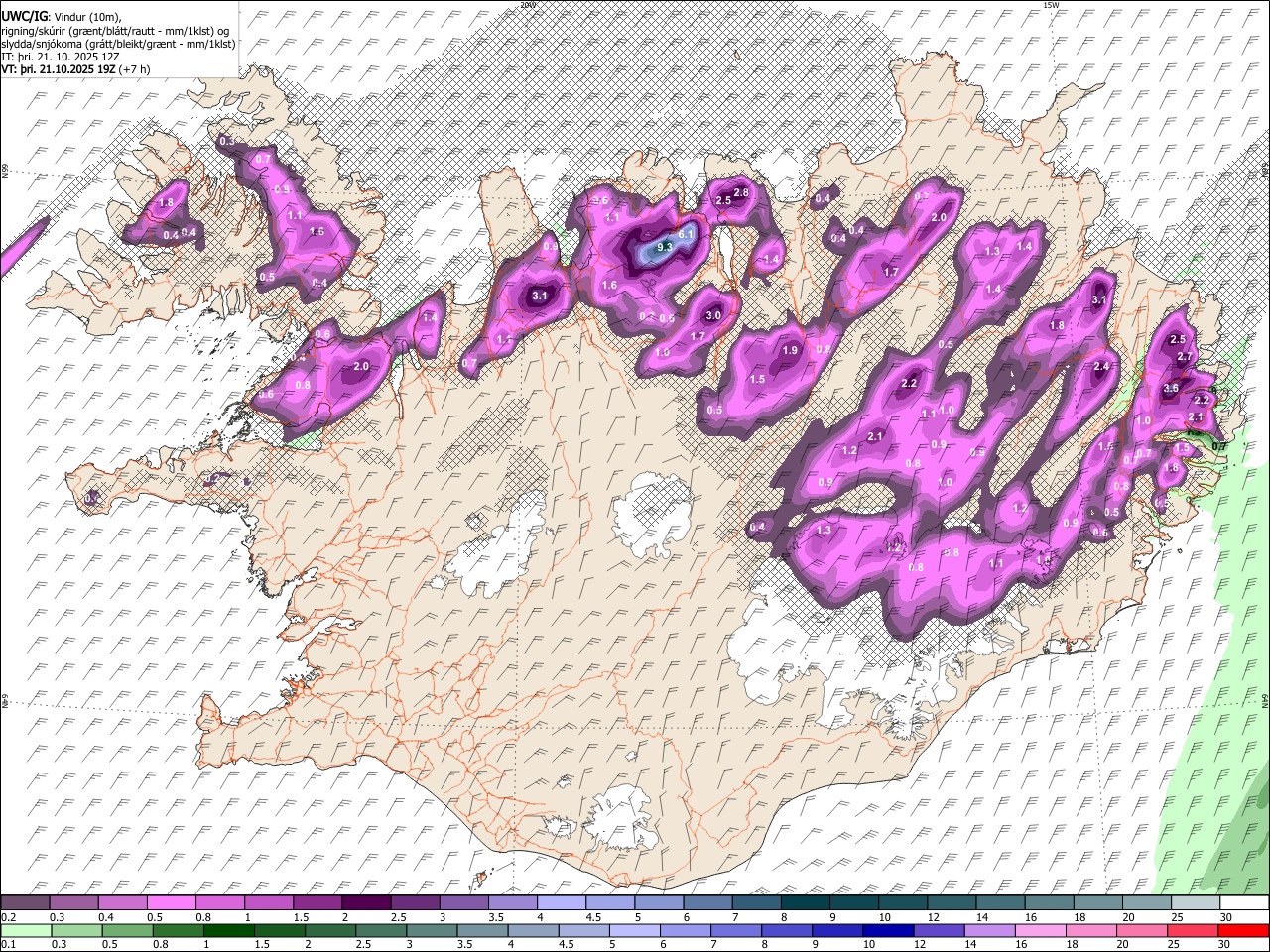This screenshot has width=1270, height=952.
Task: Select the mauve 0.3–0.4 swatch in the top legend row
Action: [73, 903]
